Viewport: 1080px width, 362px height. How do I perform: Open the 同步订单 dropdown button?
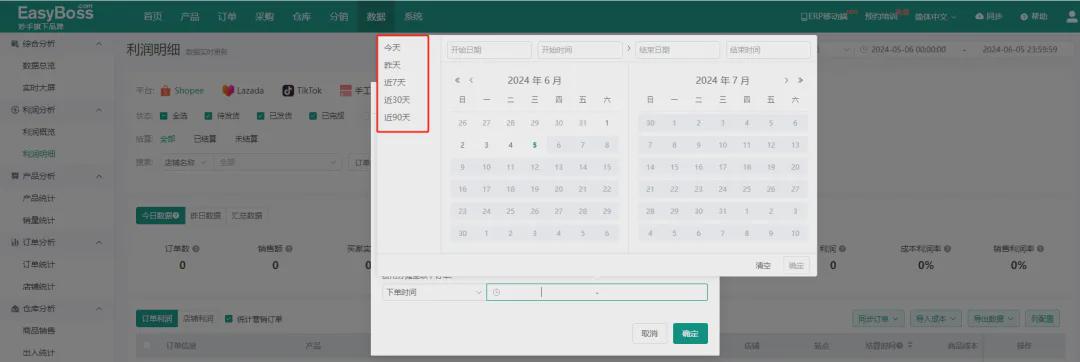point(879,319)
